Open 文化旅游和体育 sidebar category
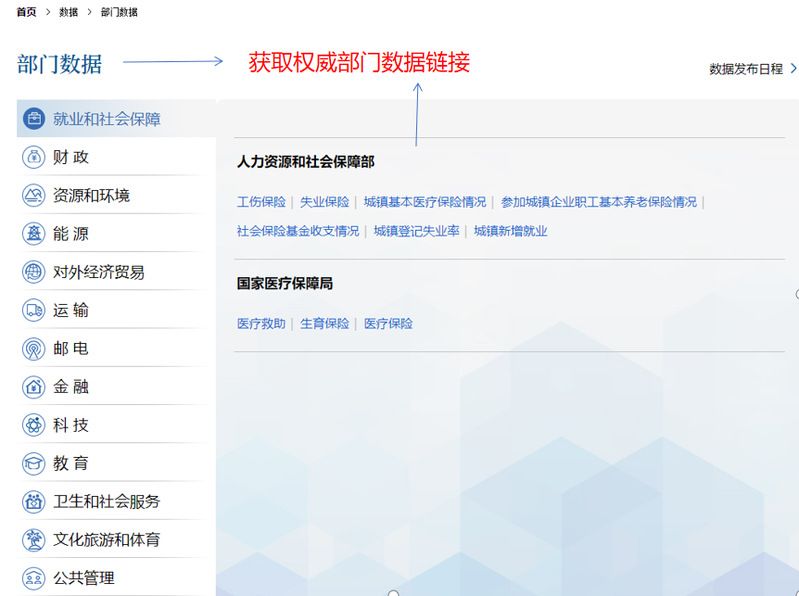Screen dimensions: 799x596 pyautogui.click(x=106, y=540)
